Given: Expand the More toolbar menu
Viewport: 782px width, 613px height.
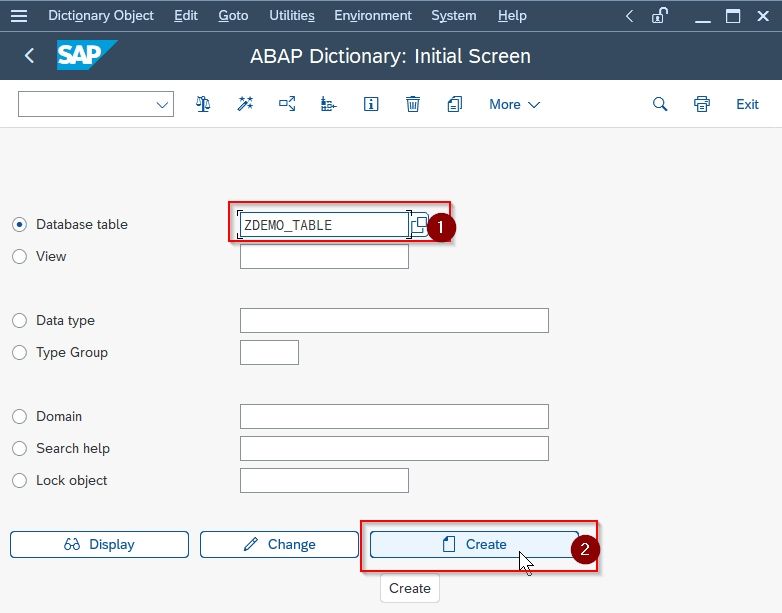Looking at the screenshot, I should point(514,104).
